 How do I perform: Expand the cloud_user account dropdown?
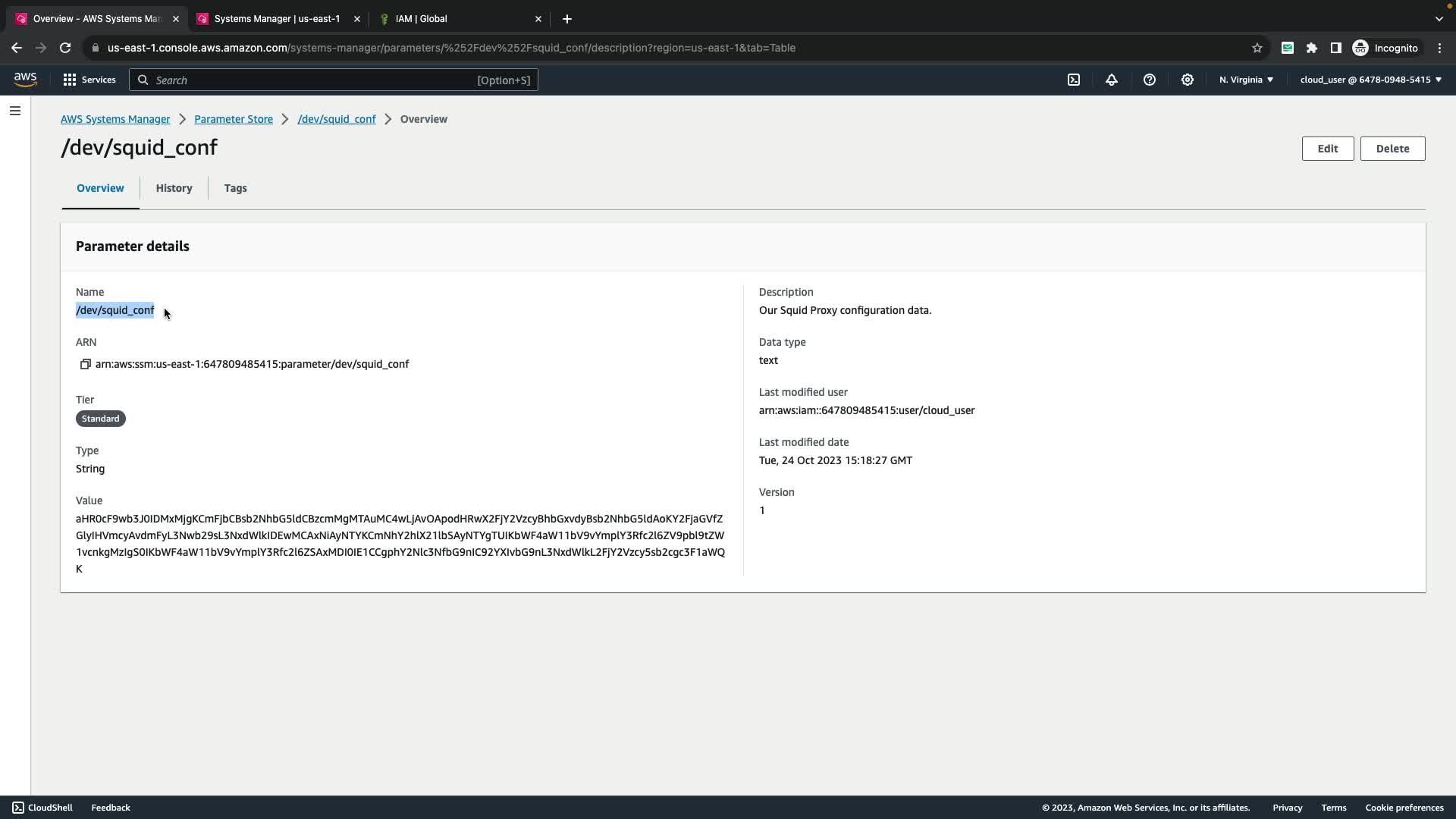[1370, 80]
